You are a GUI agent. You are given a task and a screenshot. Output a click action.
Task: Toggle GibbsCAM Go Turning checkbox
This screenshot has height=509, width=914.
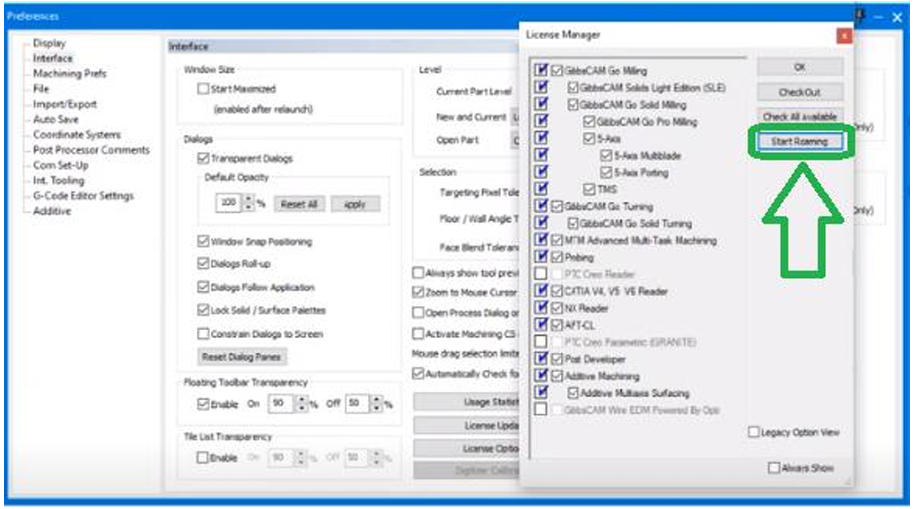pyautogui.click(x=557, y=206)
